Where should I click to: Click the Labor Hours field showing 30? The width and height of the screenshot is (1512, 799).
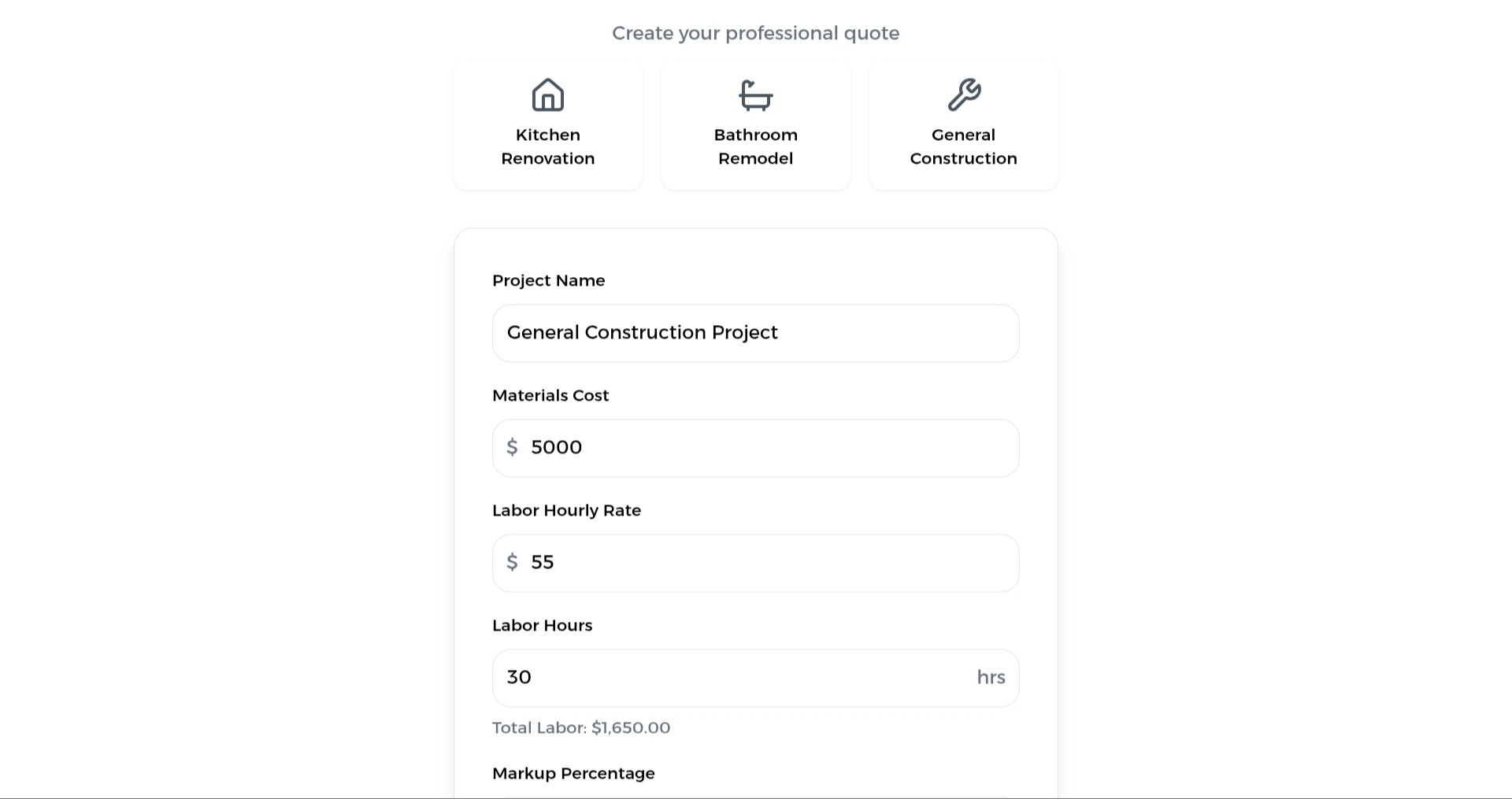click(756, 678)
